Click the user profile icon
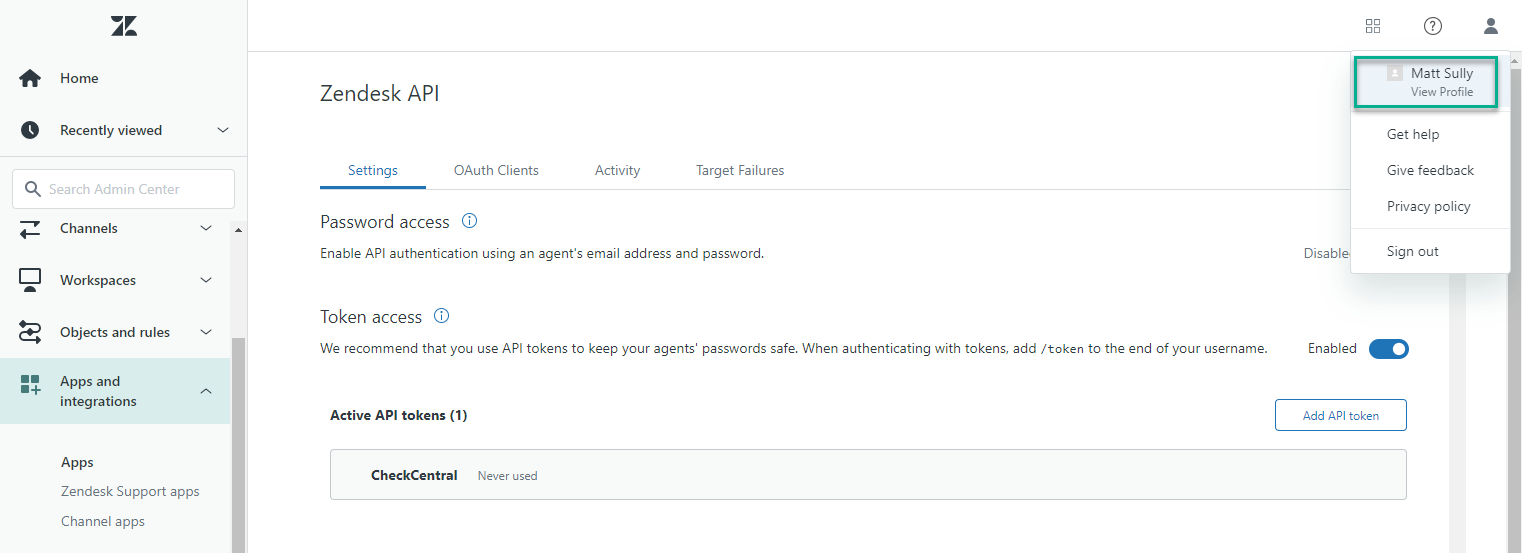The height and width of the screenshot is (553, 1522). pos(1491,26)
